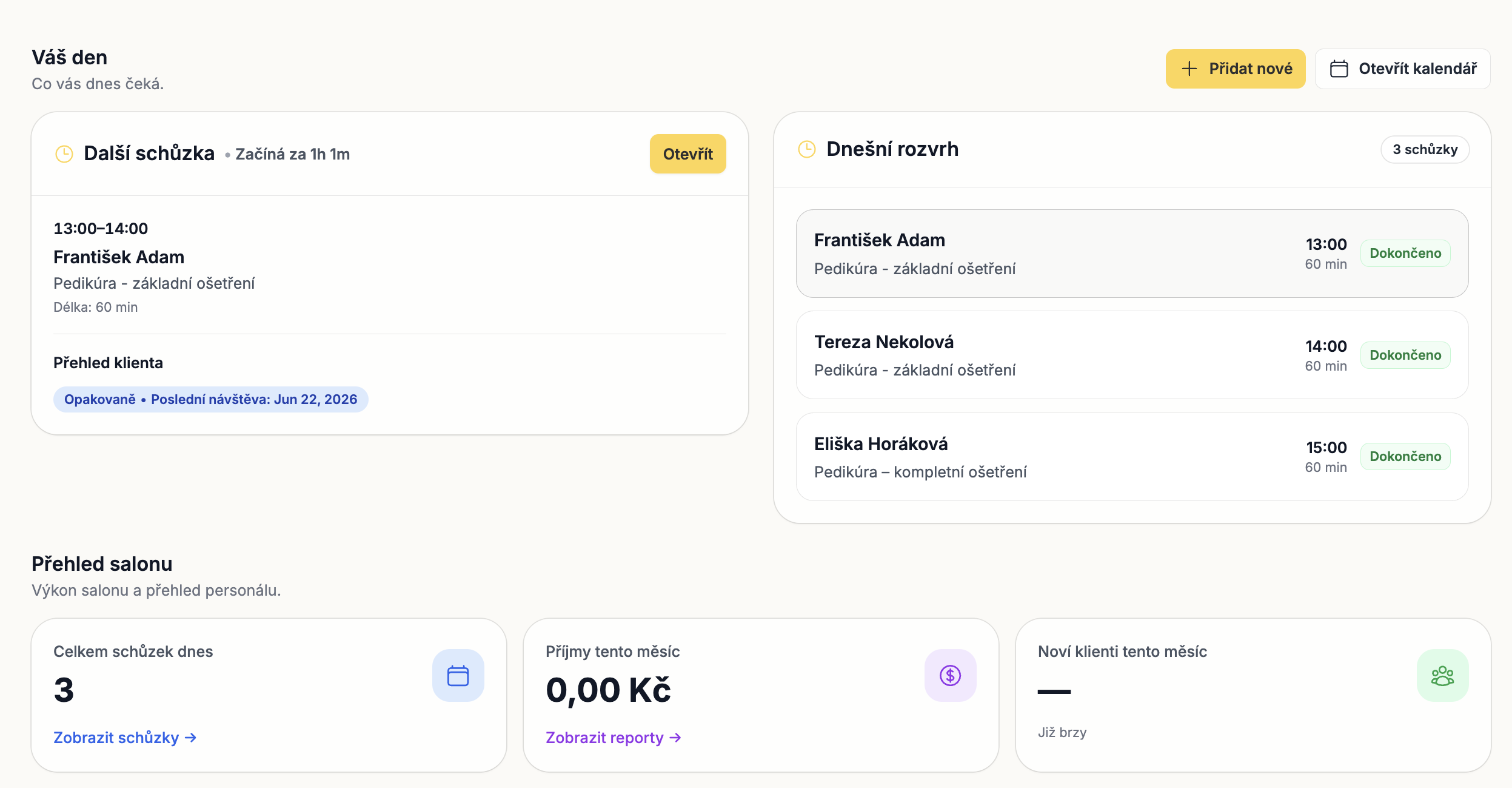The image size is (1512, 788).
Task: Click the people icon in Noví klienti card
Action: pyautogui.click(x=1442, y=675)
